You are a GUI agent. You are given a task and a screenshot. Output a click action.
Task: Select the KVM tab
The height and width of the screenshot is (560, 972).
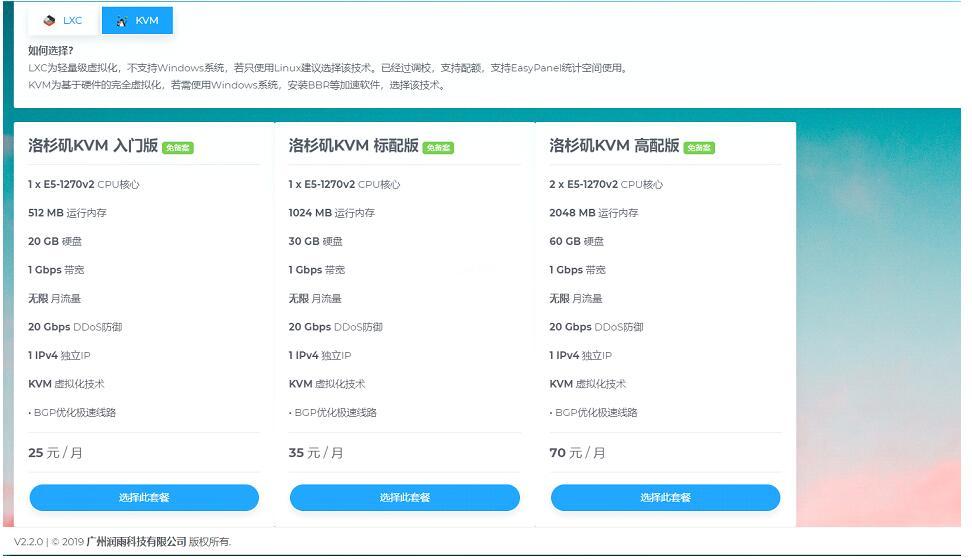[x=137, y=21]
